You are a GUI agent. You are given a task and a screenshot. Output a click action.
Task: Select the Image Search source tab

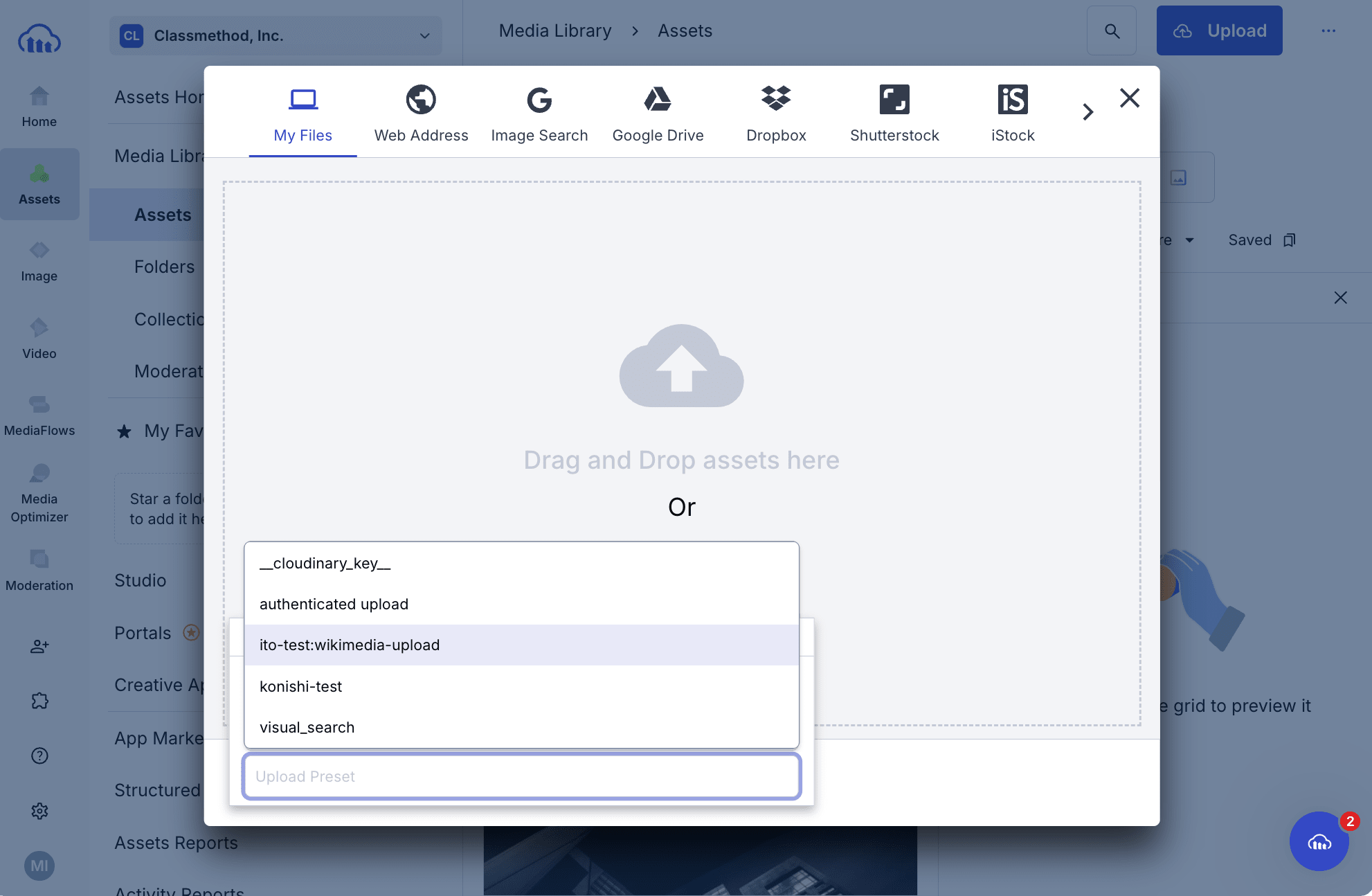[x=540, y=115]
